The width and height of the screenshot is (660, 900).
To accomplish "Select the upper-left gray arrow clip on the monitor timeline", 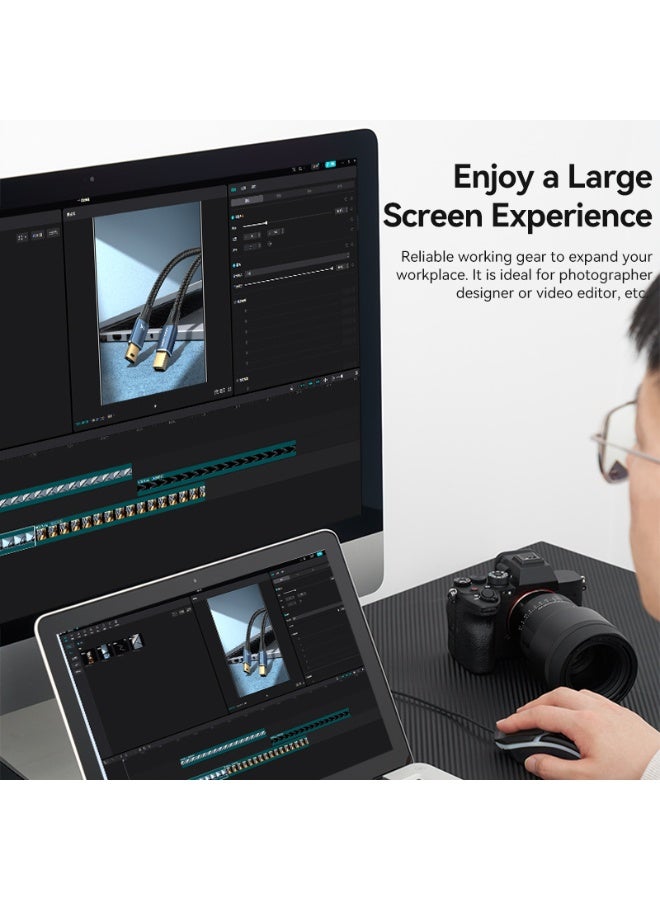I will pos(65,488).
